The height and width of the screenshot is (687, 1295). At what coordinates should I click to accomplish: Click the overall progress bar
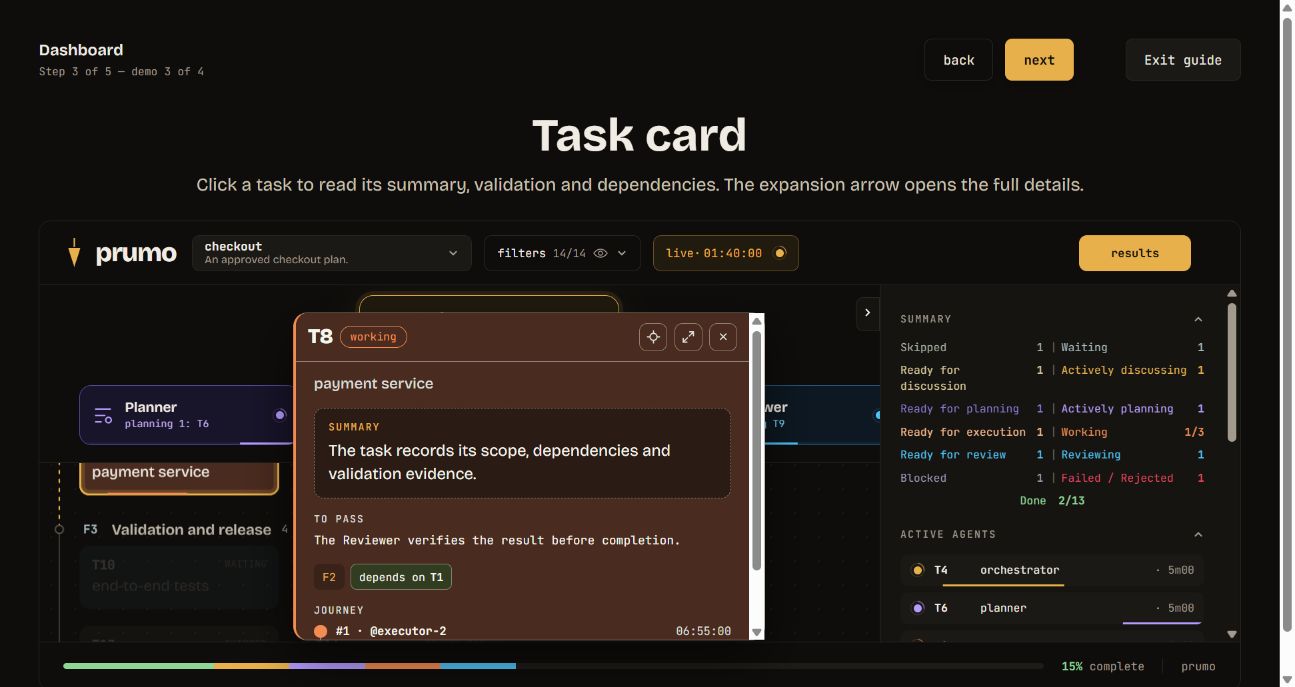[x=553, y=666]
